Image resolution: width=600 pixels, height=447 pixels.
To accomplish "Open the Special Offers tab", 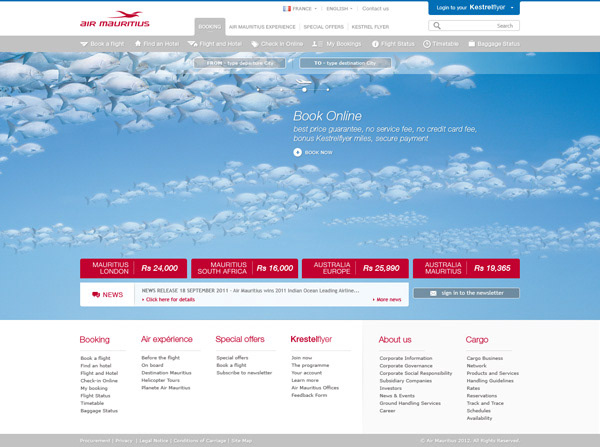I will click(x=323, y=27).
